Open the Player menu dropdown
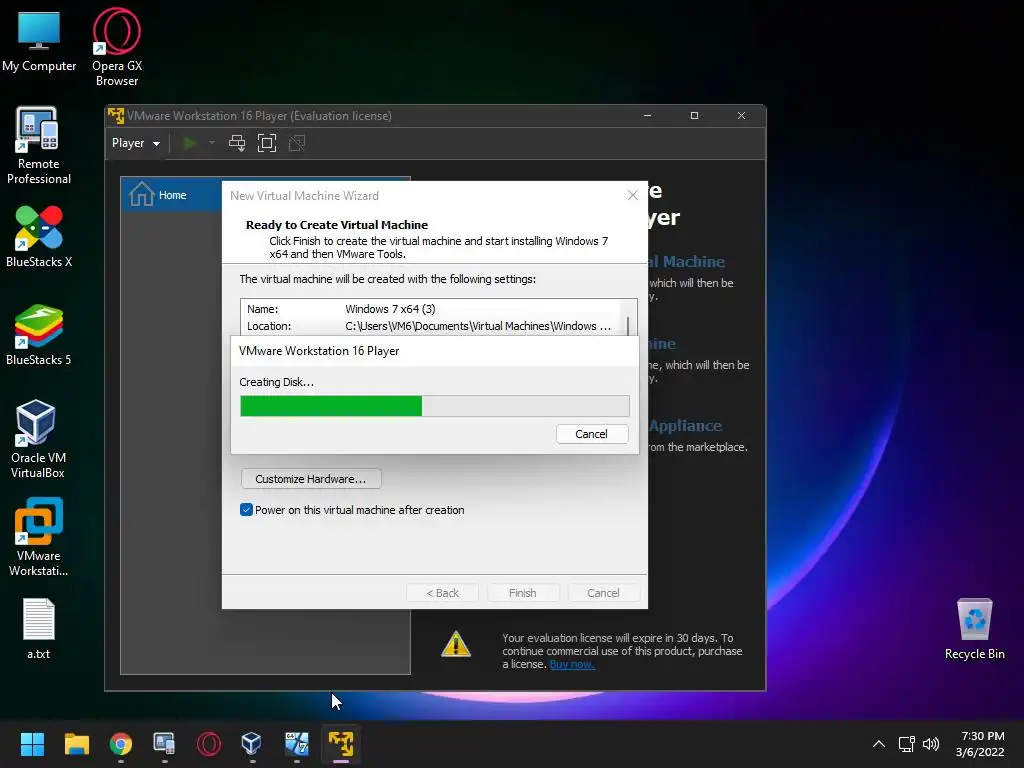This screenshot has width=1024, height=768. [x=136, y=143]
